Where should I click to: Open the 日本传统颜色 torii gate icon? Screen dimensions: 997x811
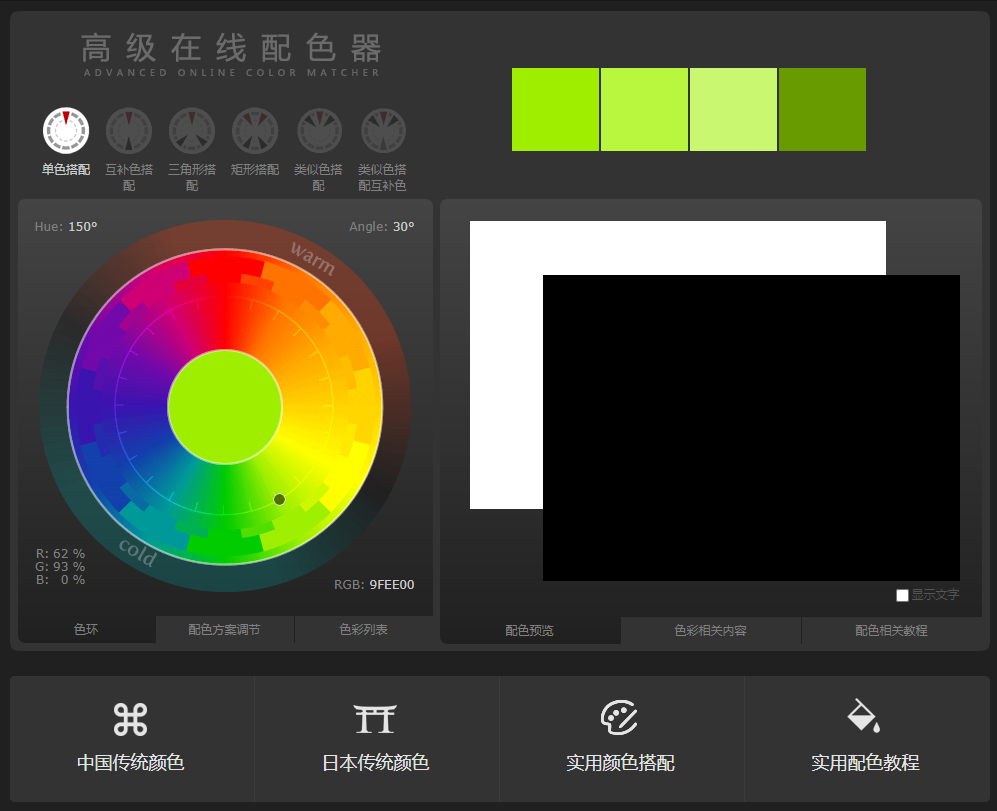pos(375,719)
